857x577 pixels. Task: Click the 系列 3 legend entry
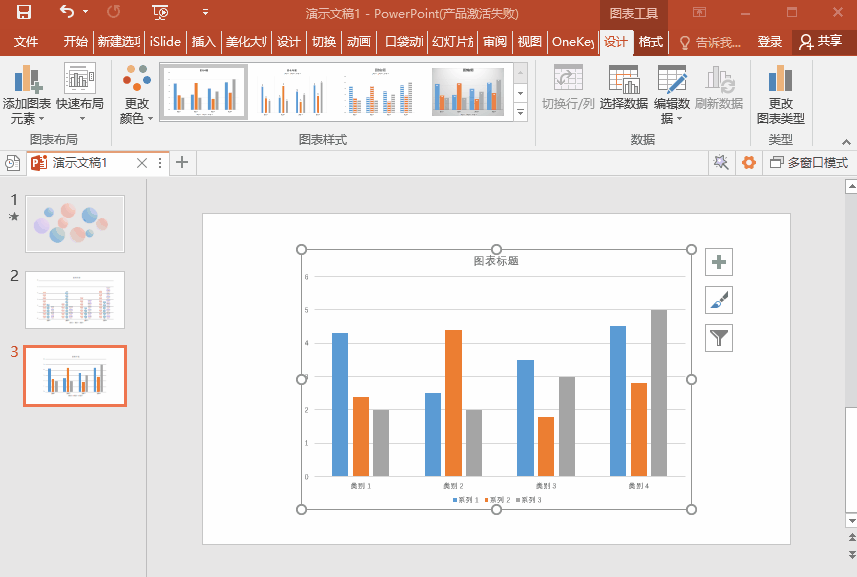pyautogui.click(x=529, y=500)
